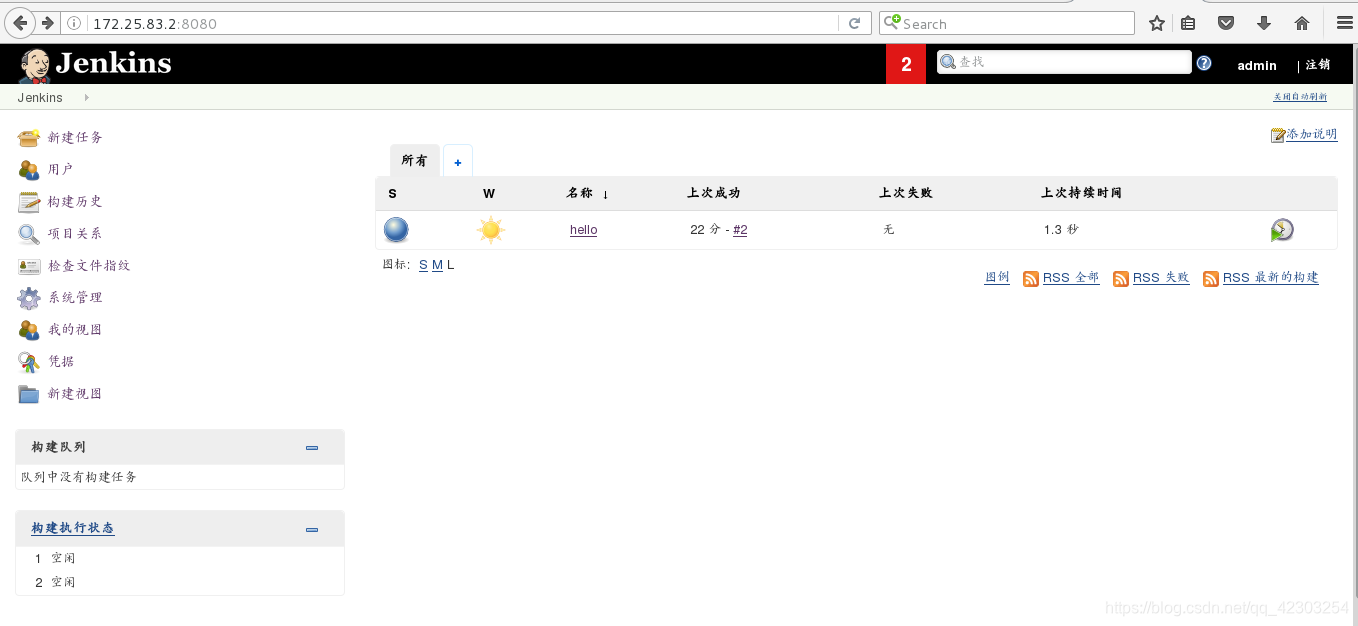
Task: Click the Jenkins 查找 search box
Action: [1064, 62]
